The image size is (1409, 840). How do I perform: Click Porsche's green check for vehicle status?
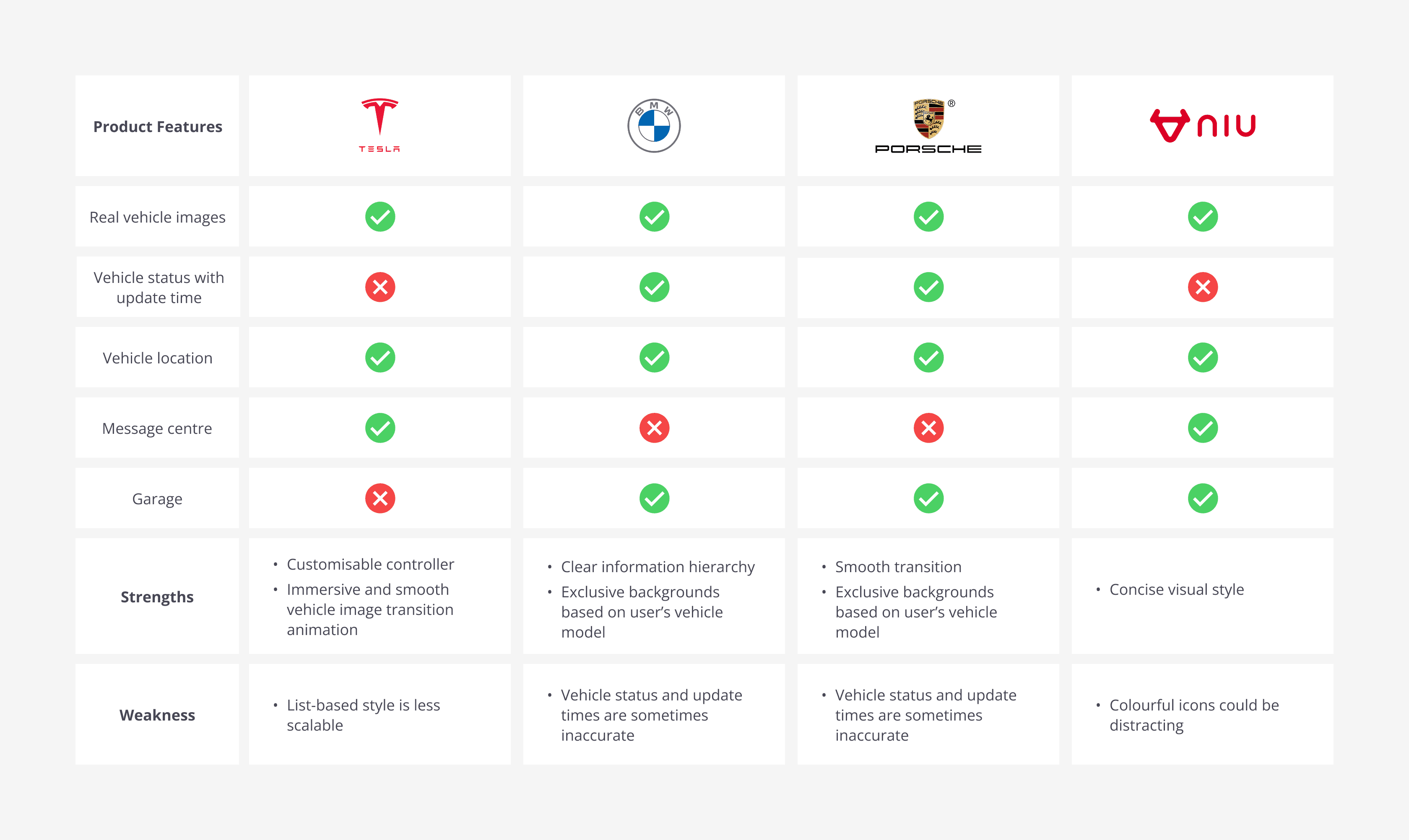[x=929, y=287]
